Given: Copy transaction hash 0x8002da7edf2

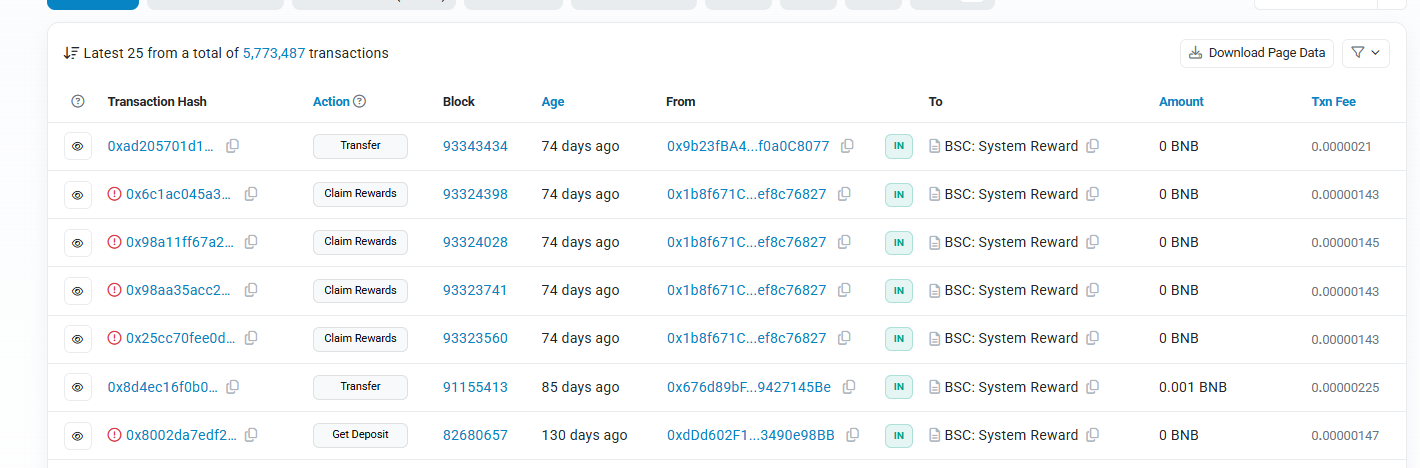Looking at the screenshot, I should click(x=251, y=435).
